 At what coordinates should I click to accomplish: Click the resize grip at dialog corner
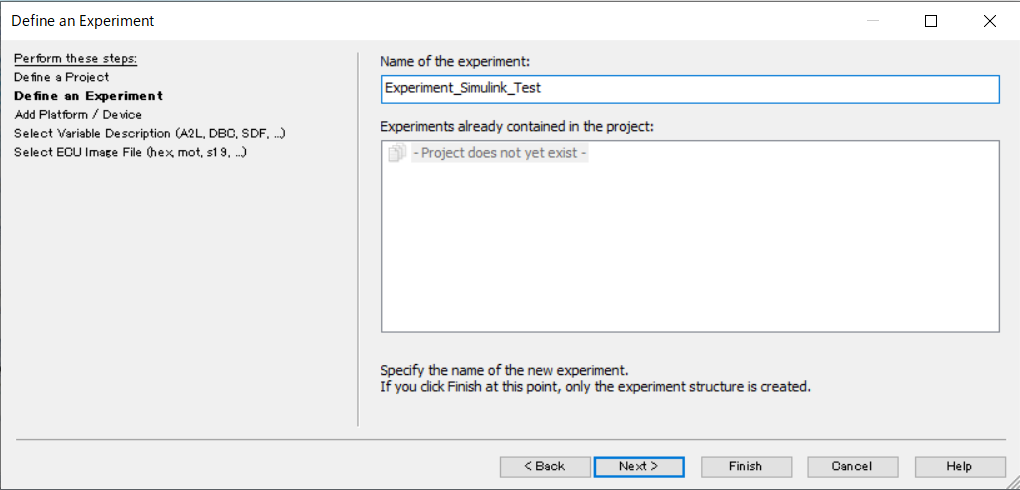1011,482
